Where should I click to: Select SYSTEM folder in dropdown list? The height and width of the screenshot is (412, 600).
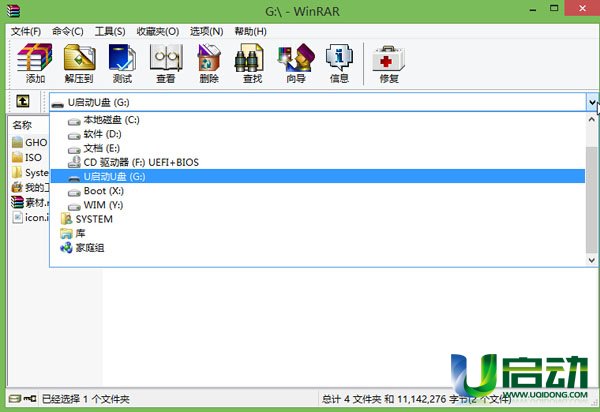click(x=318, y=219)
